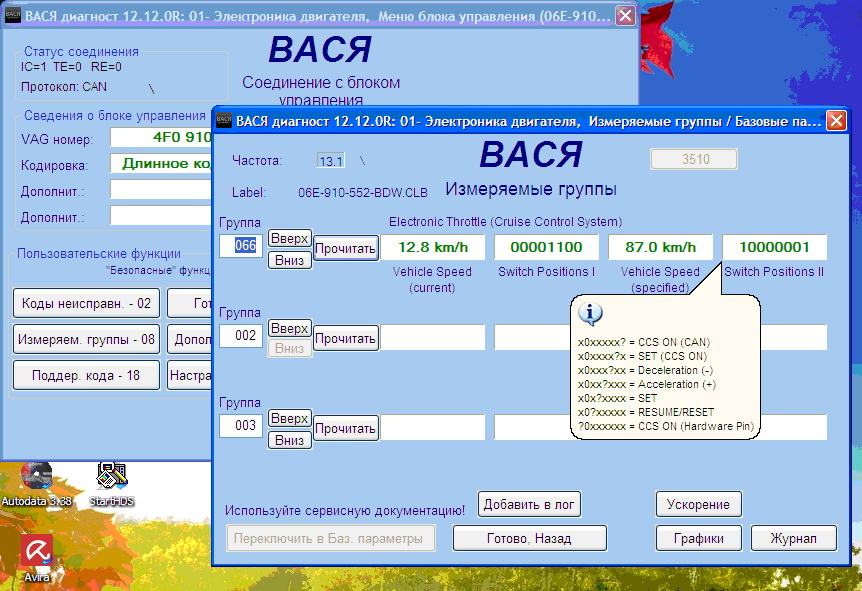862x591 pixels.
Task: Click title bar icon of background Меню блока window
Action: pos(12,16)
